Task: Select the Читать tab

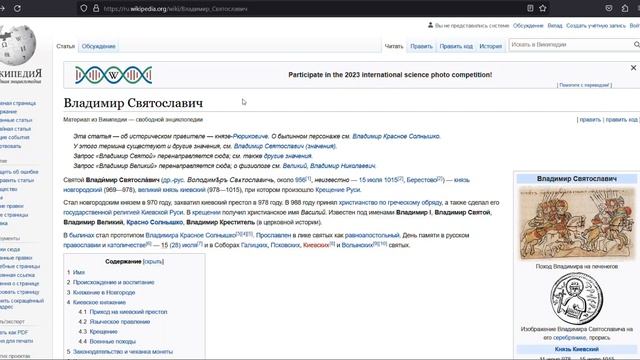Action: point(394,46)
